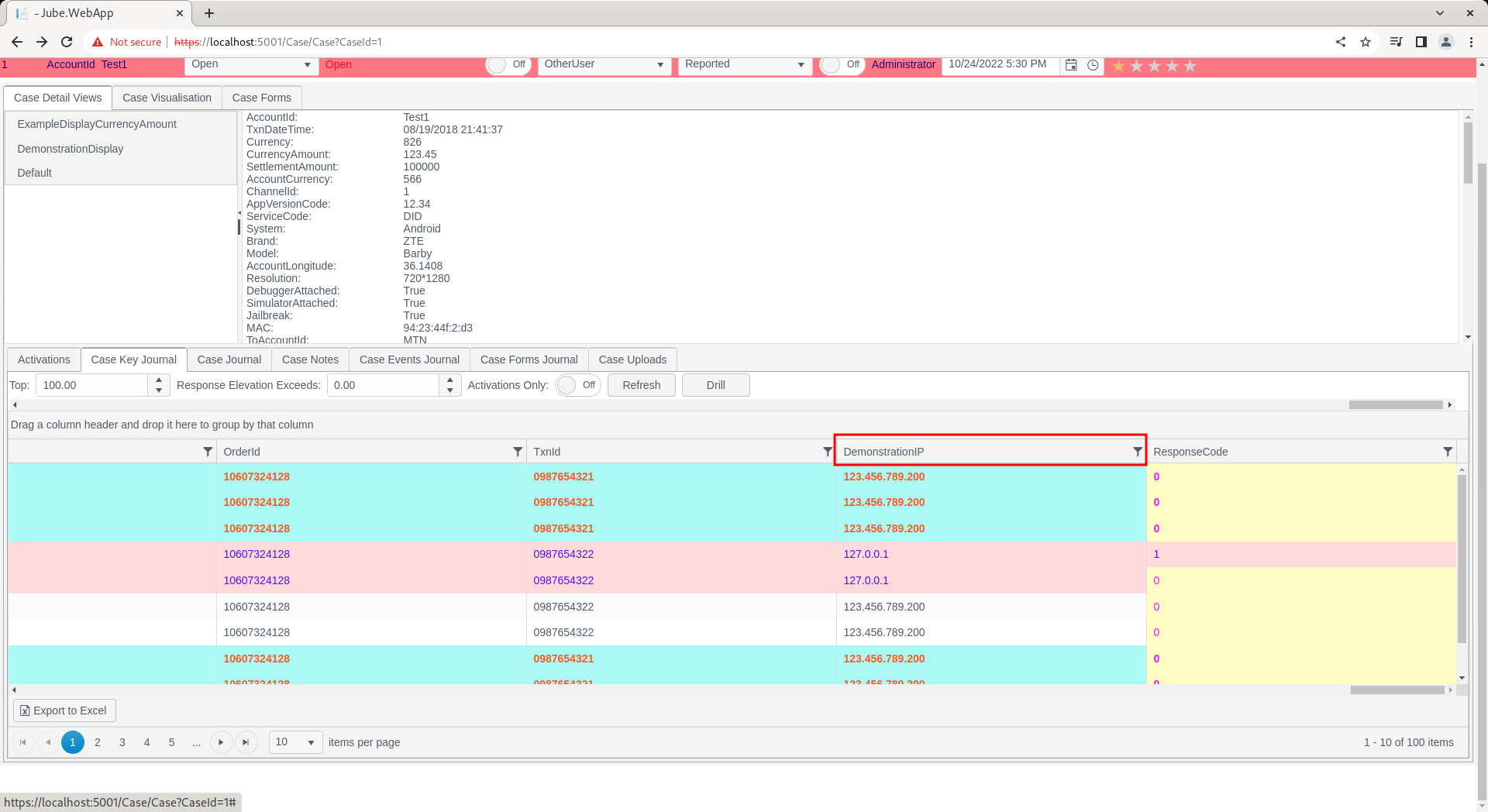The height and width of the screenshot is (812, 1488).
Task: Click the Refresh button
Action: coord(642,385)
